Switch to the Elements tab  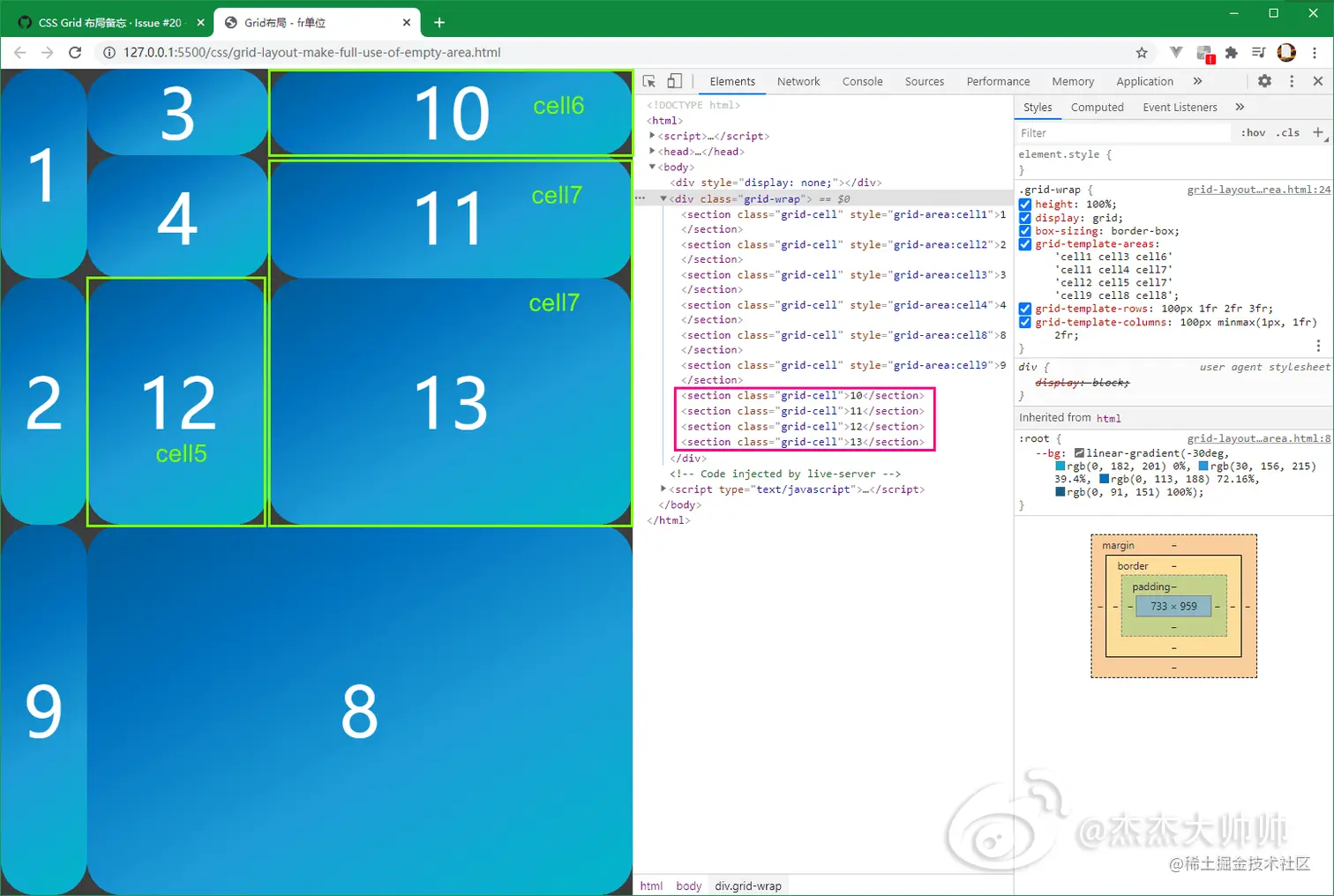732,81
